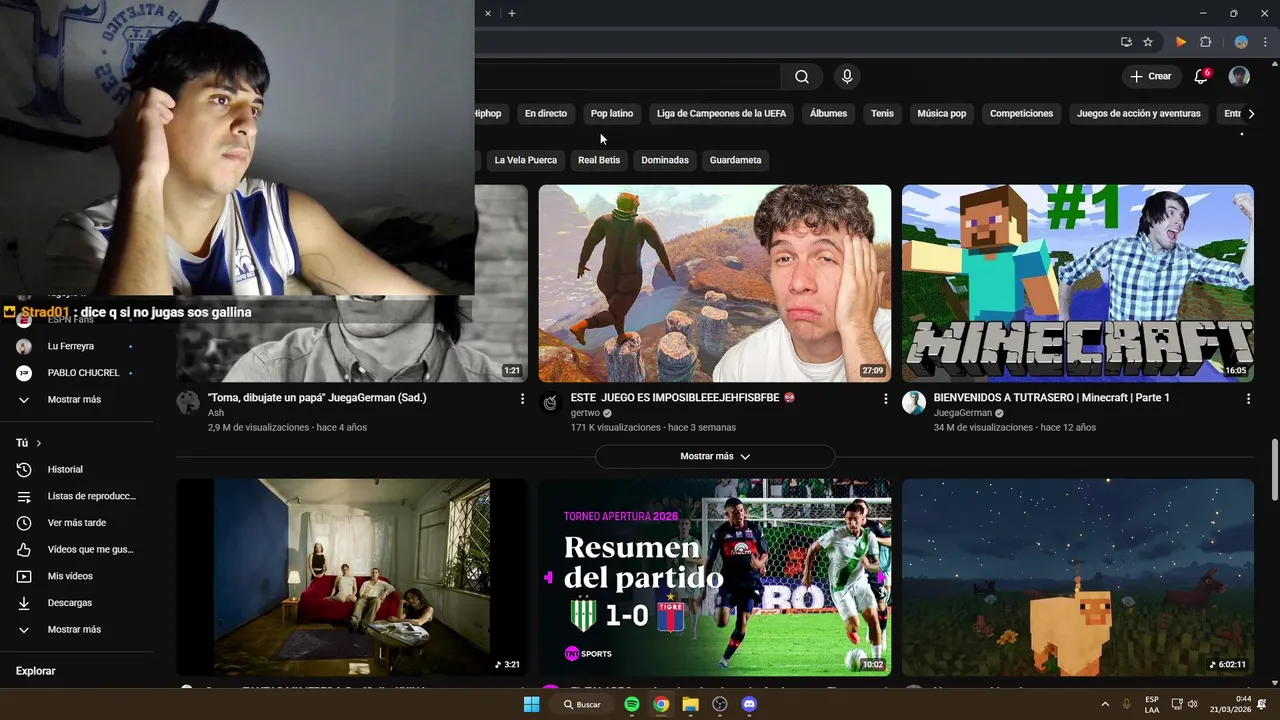This screenshot has width=1280, height=720.
Task: Show hidden system tray icons chevron
Action: click(x=1105, y=704)
